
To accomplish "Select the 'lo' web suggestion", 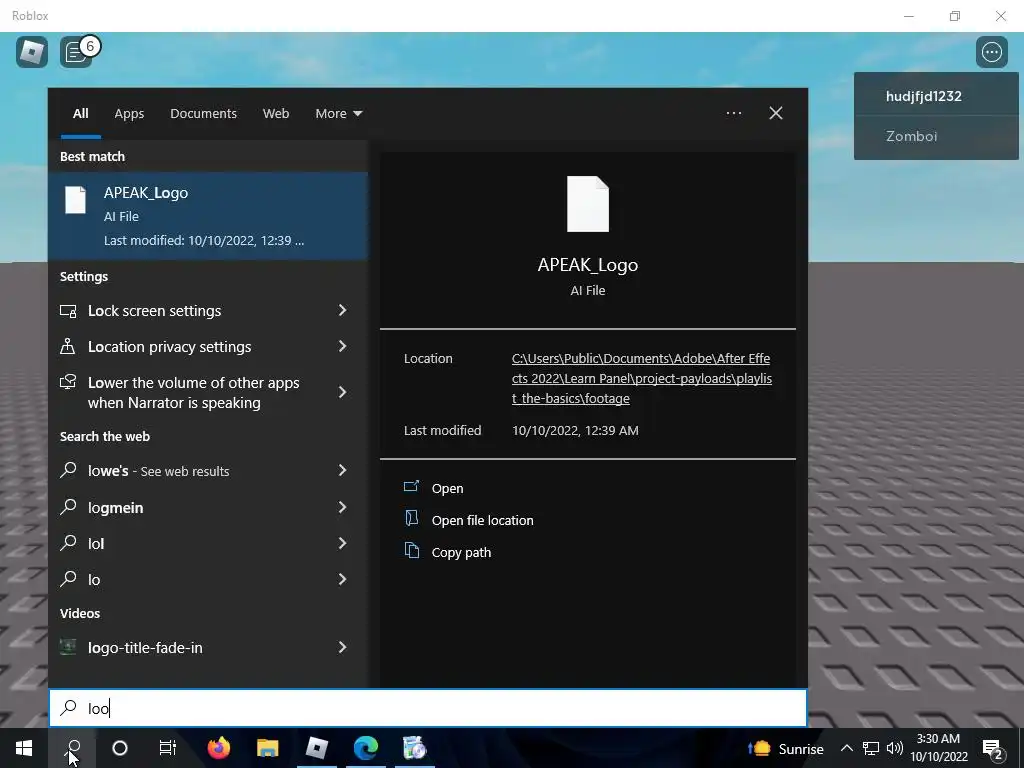I will coord(195,579).
